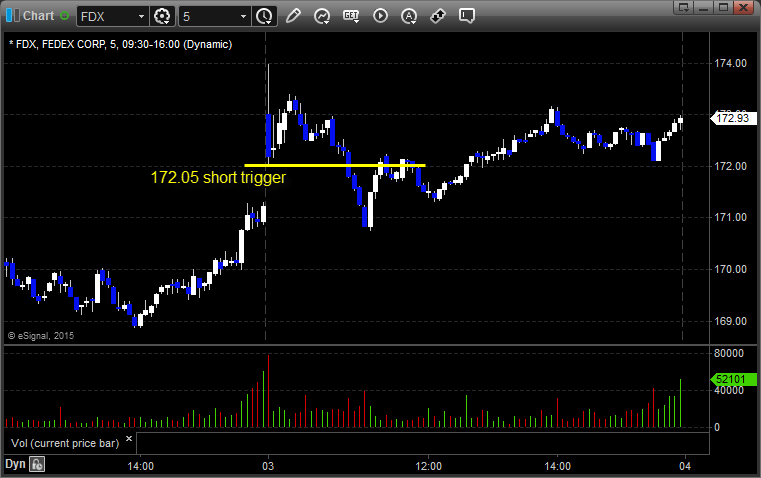Click the 170.00 price axis label
The height and width of the screenshot is (478, 761).
point(730,269)
